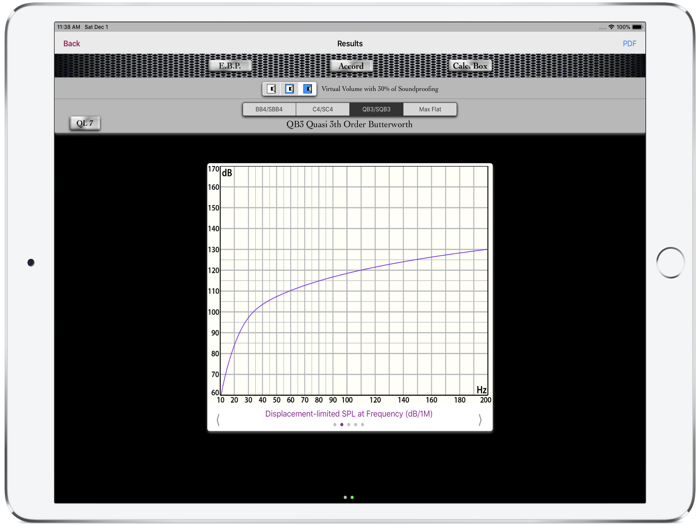The width and height of the screenshot is (700, 525).
Task: Tap the graph page indicator dots
Action: point(349,425)
